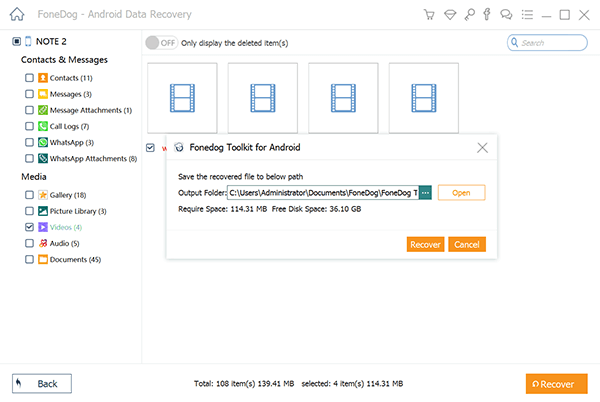
Task: Go to the home screen icon
Action: pyautogui.click(x=17, y=14)
